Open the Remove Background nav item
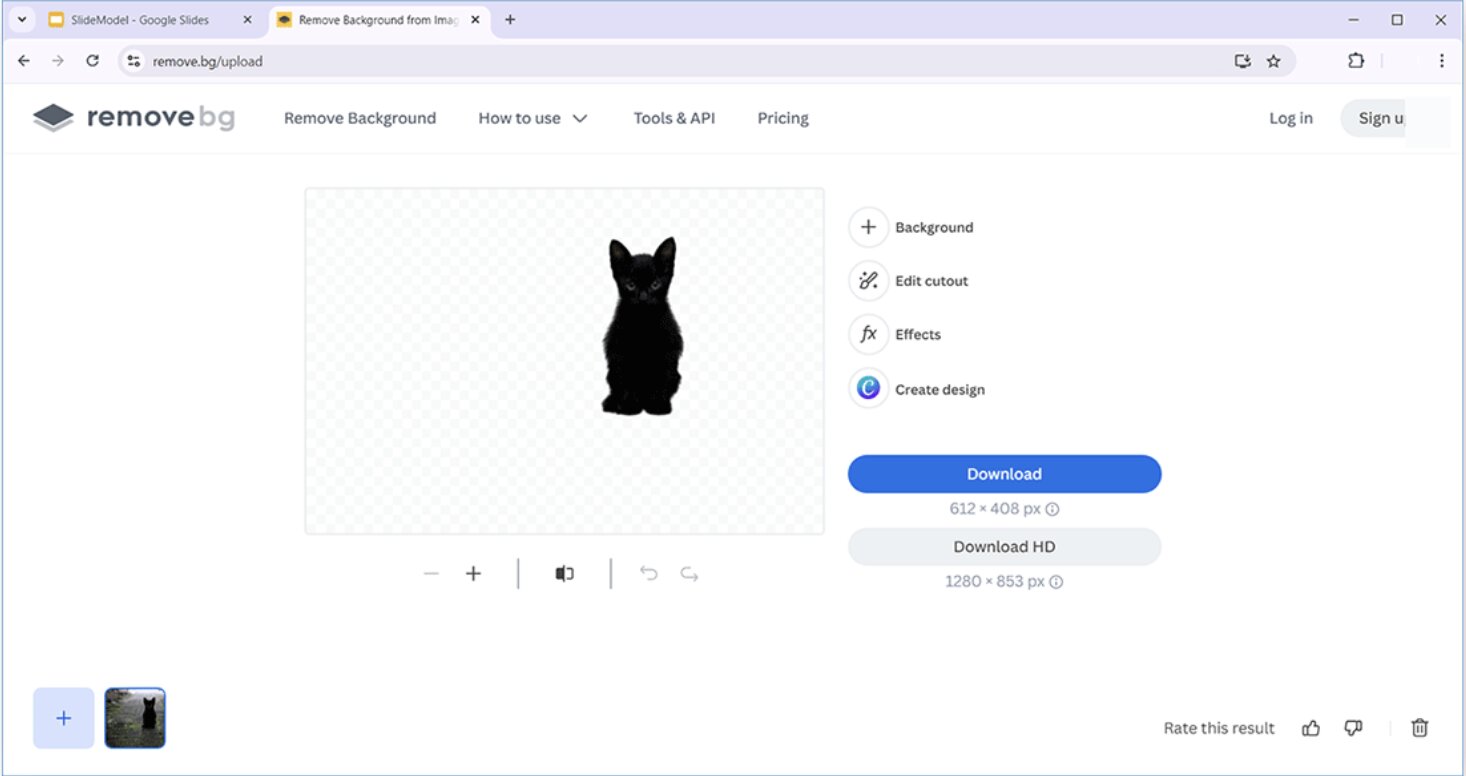 click(360, 118)
